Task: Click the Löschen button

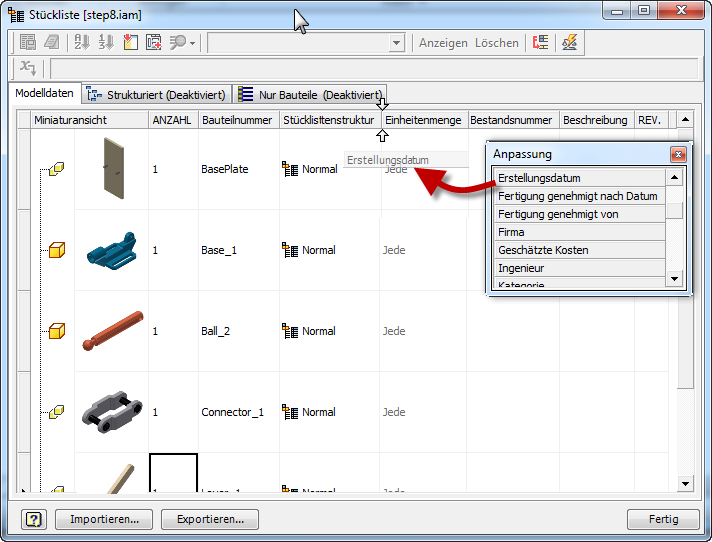Action: pos(497,43)
